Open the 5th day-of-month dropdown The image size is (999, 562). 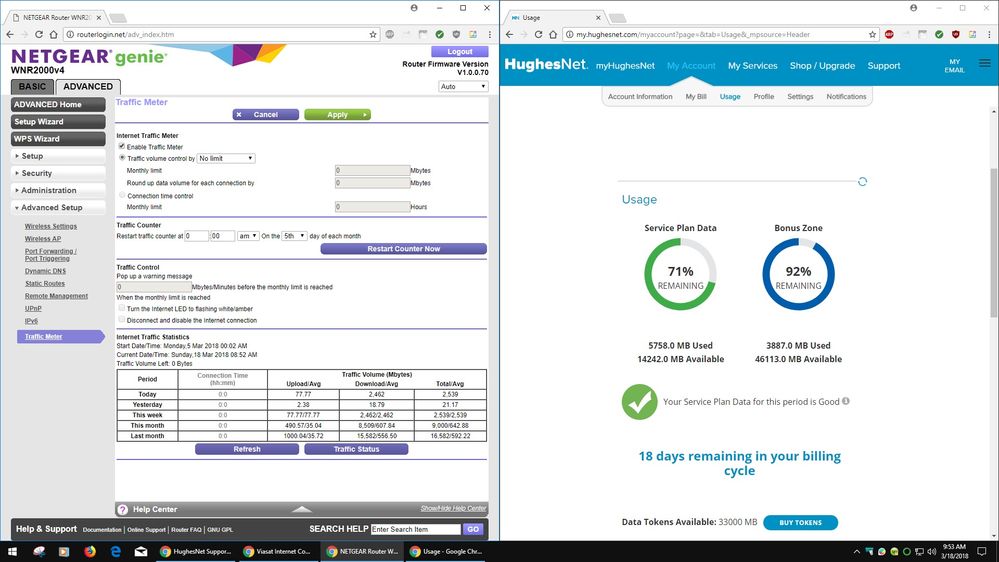click(x=294, y=236)
